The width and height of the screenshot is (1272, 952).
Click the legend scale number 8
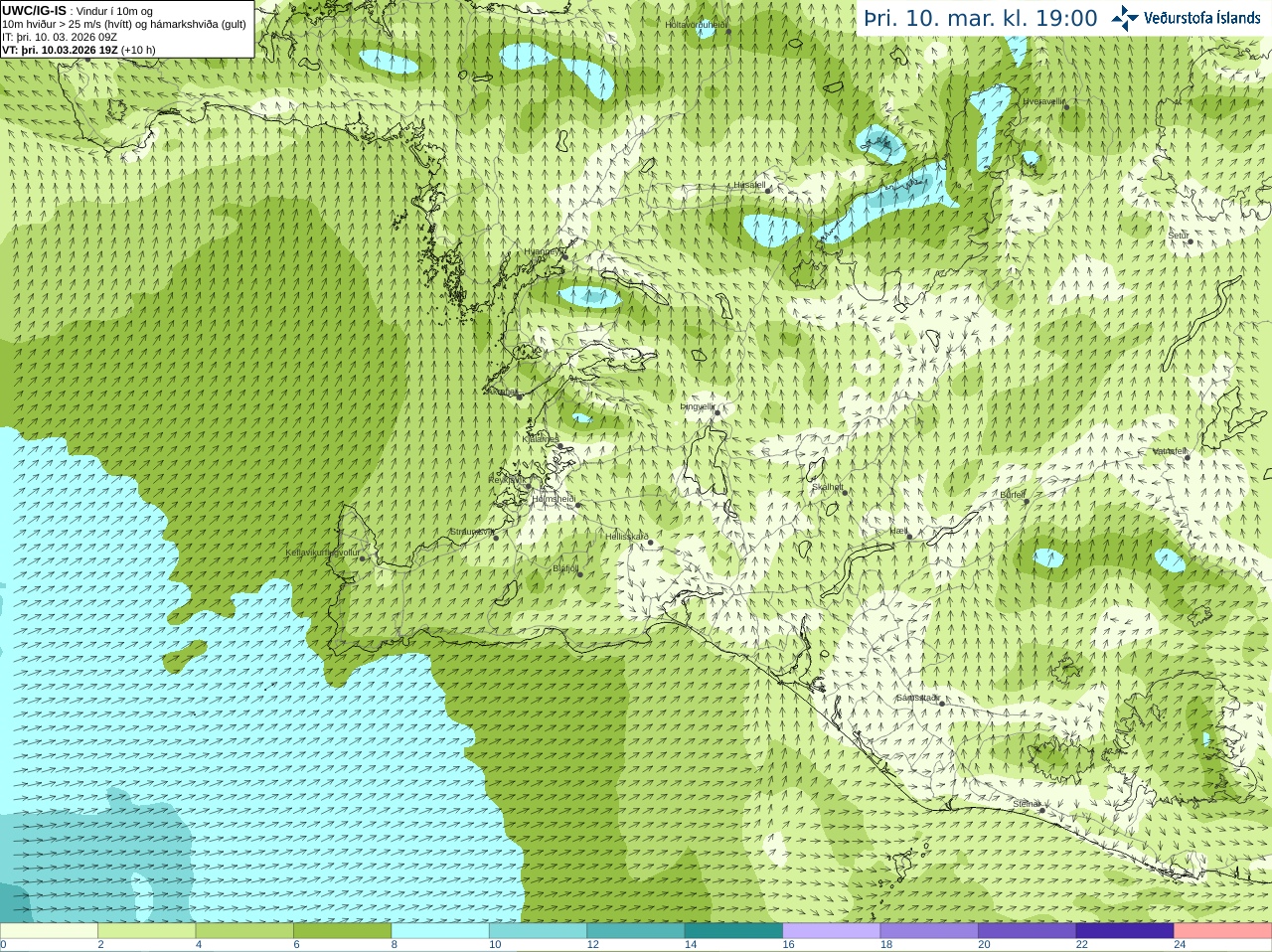[x=395, y=945]
